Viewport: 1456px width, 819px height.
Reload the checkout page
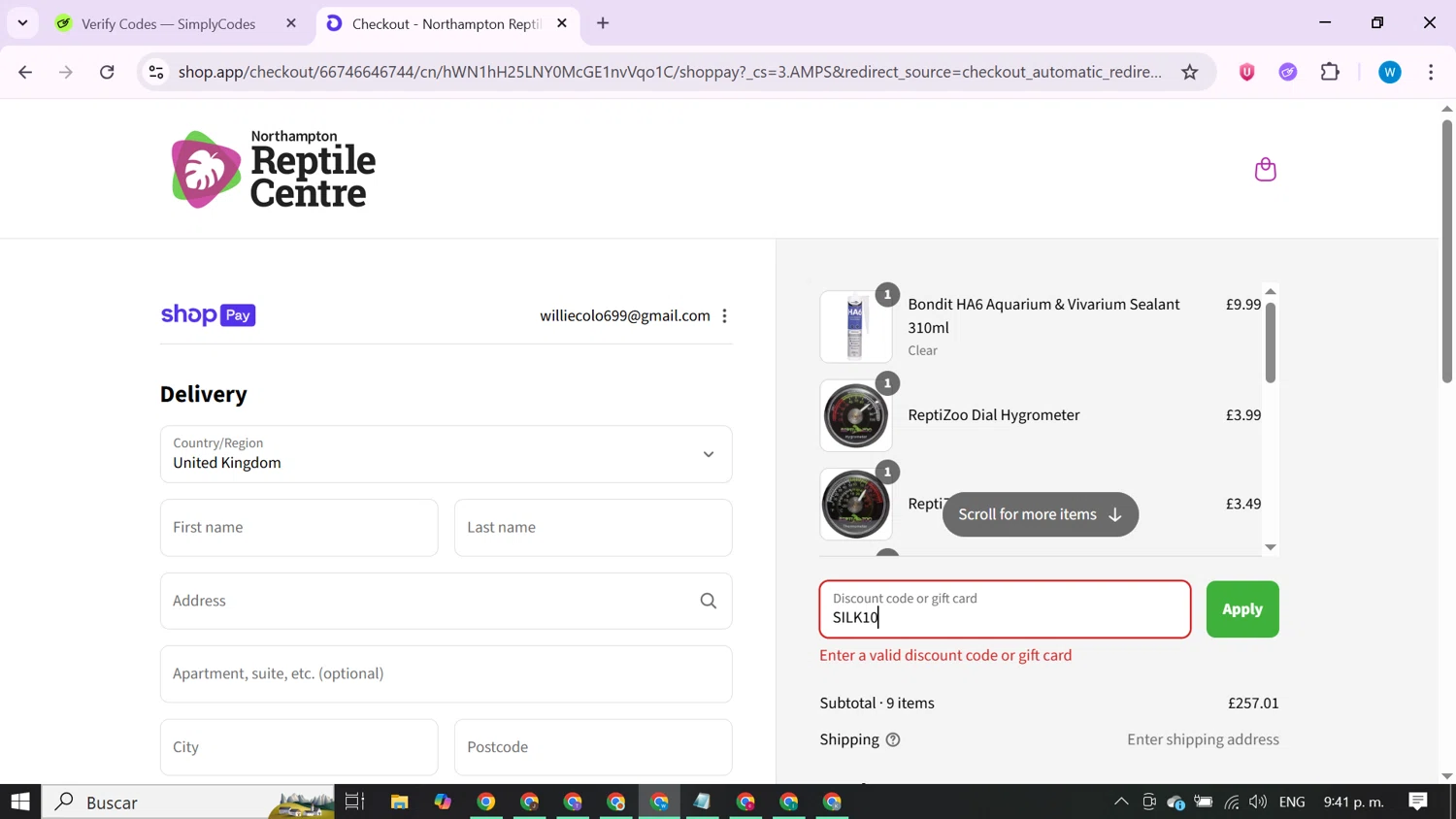tap(107, 72)
